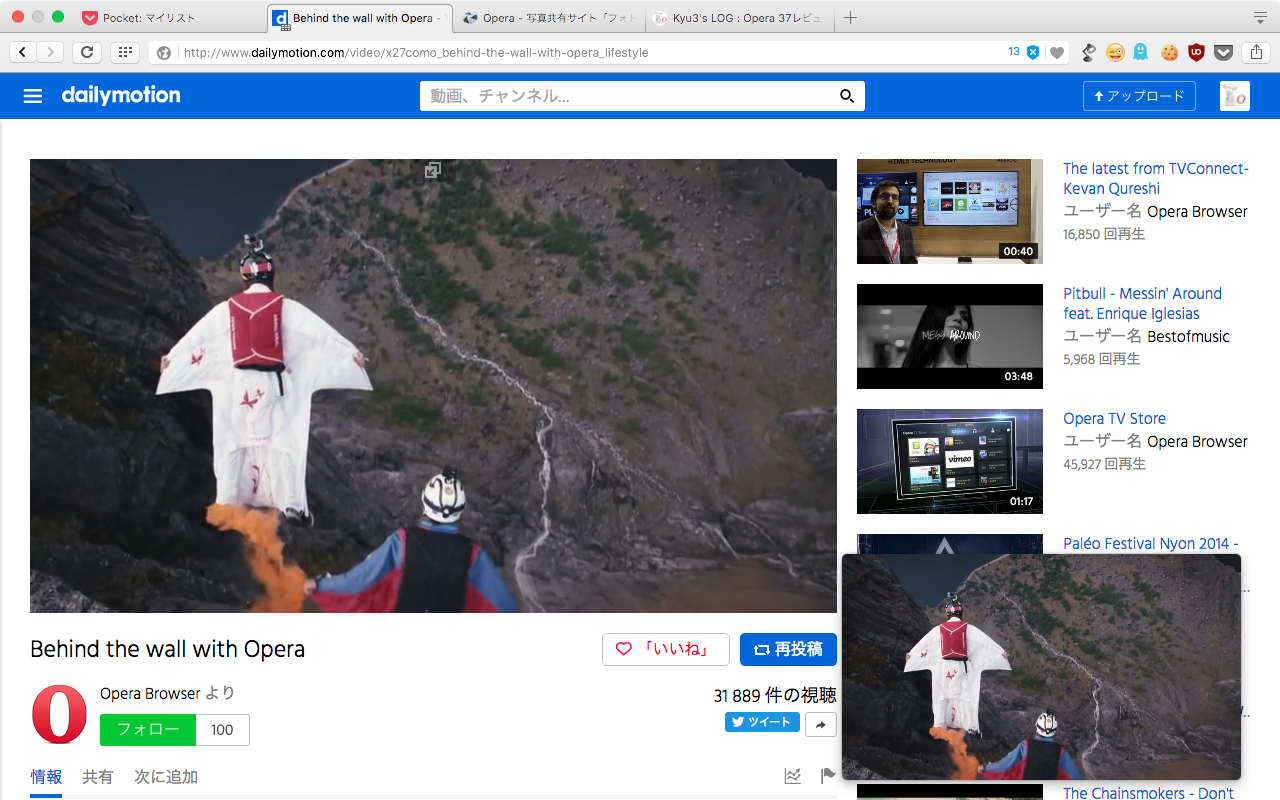Screen dimensions: 1280x800
Task: Open the Paléo Festival Nyon 2014 link
Action: 1151,543
